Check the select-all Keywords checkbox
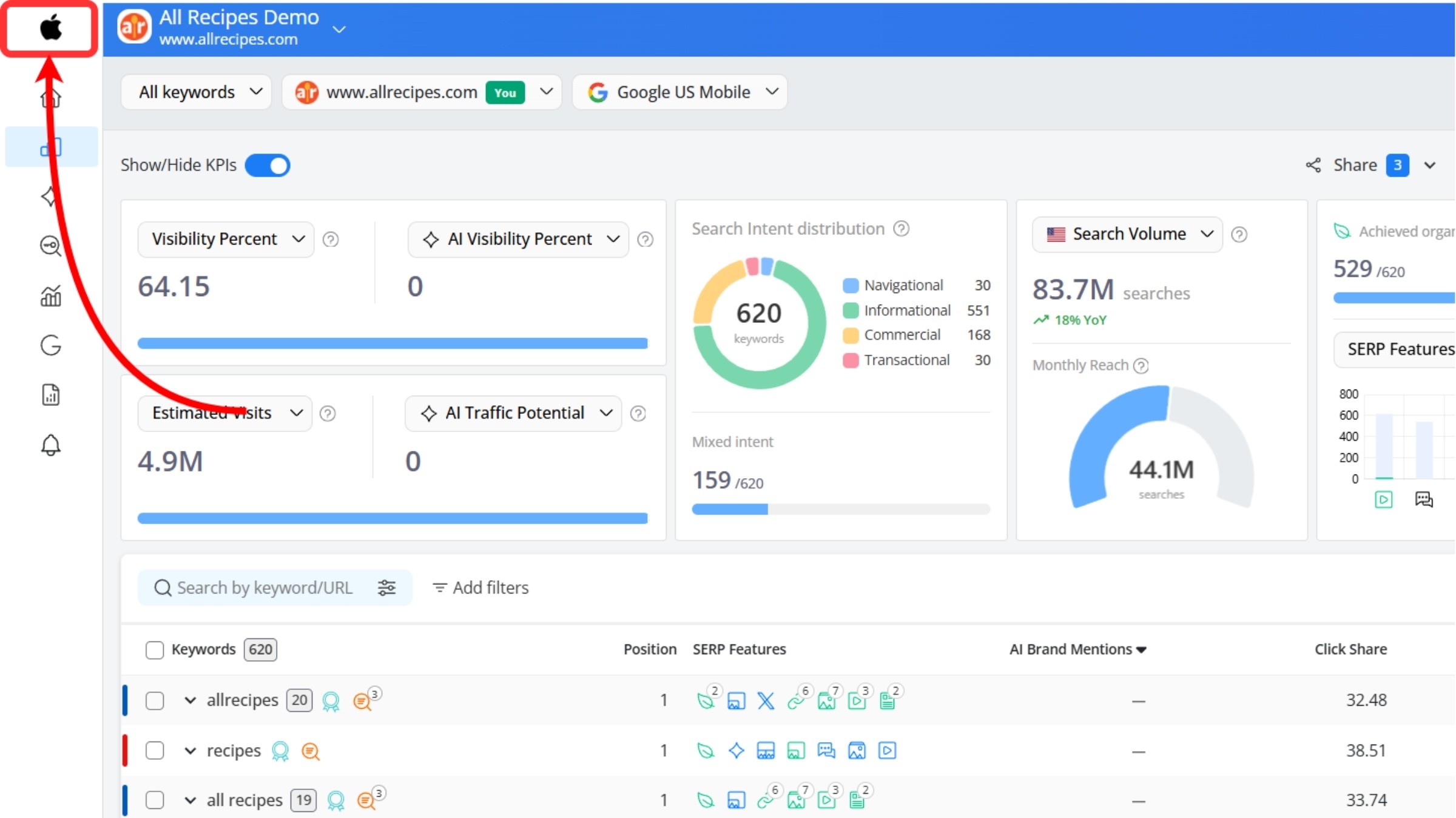Image resolution: width=1456 pixels, height=818 pixels. click(x=155, y=650)
